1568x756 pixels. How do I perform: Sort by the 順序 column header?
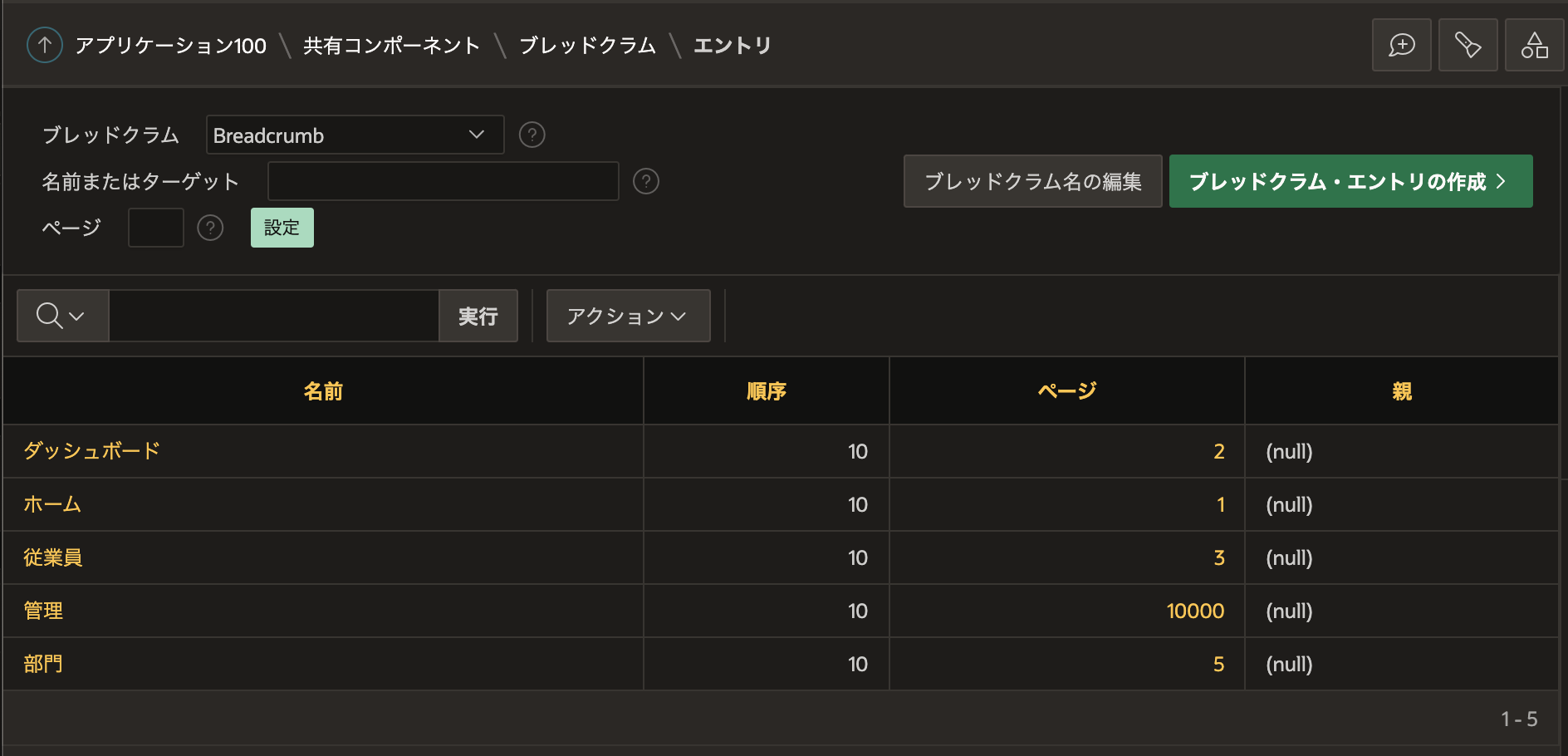[x=766, y=391]
